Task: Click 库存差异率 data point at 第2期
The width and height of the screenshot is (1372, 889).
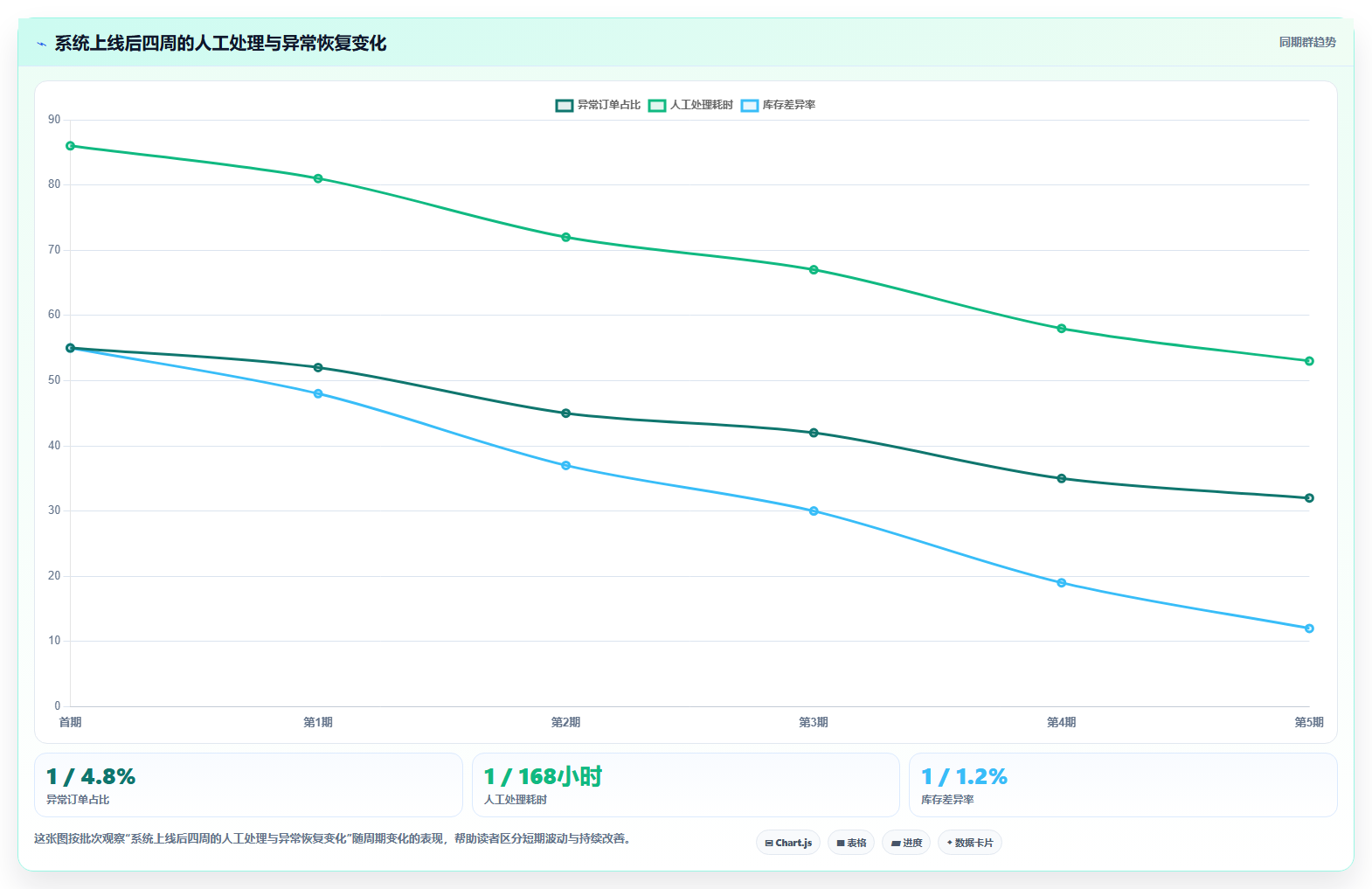Action: pyautogui.click(x=566, y=466)
